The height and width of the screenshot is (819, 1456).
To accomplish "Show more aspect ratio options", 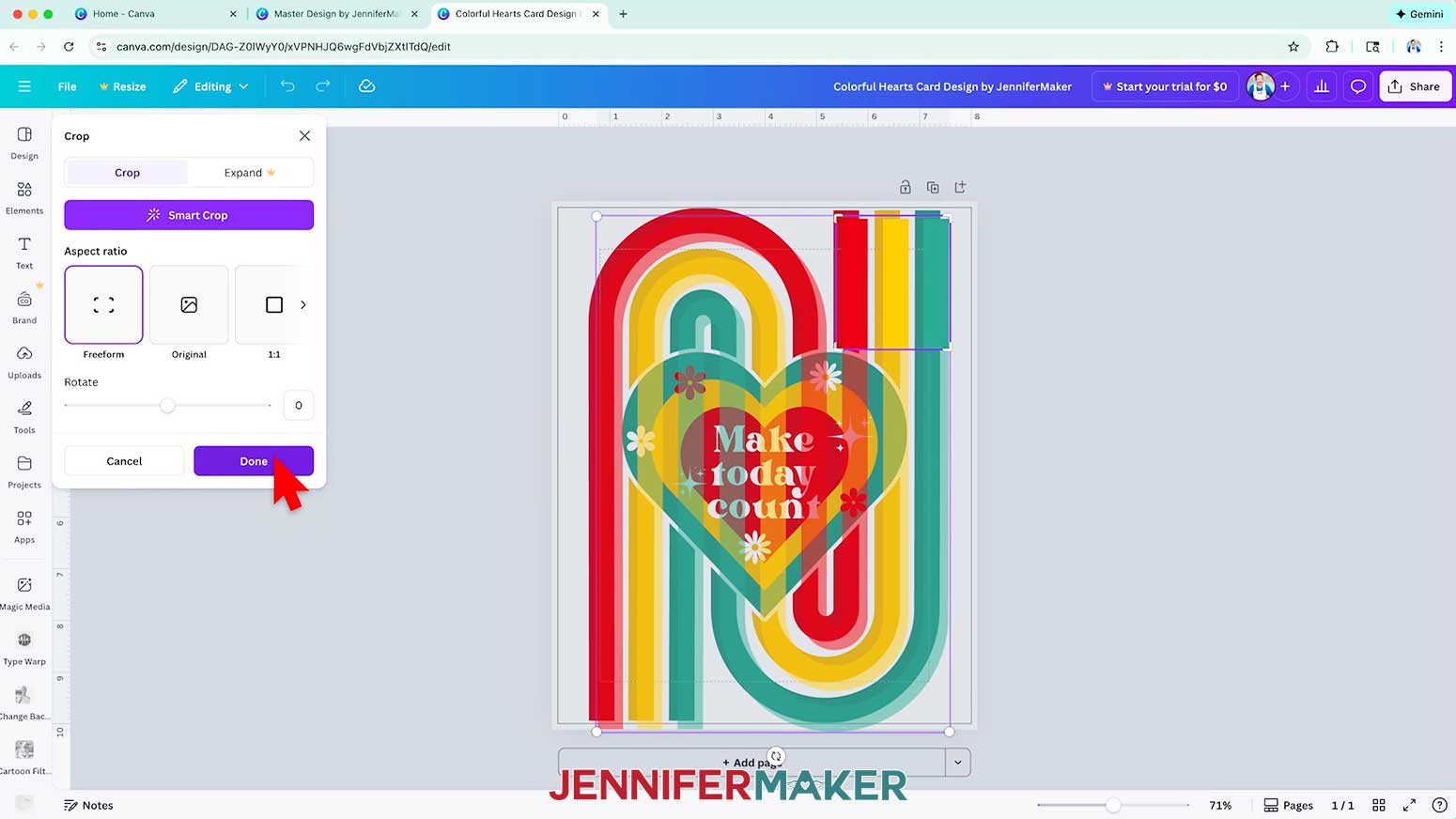I will 302,304.
